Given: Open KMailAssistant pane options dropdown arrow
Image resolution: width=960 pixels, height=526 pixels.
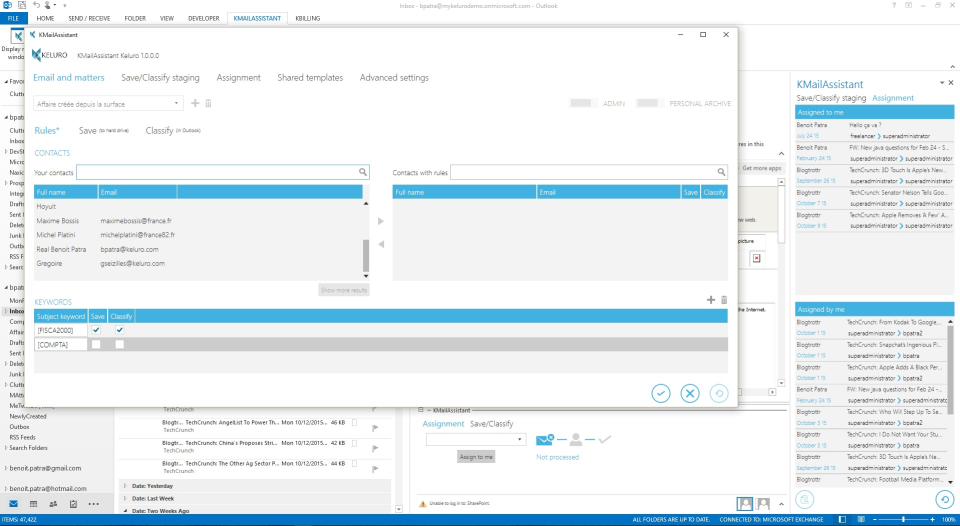Looking at the screenshot, I should coord(942,83).
